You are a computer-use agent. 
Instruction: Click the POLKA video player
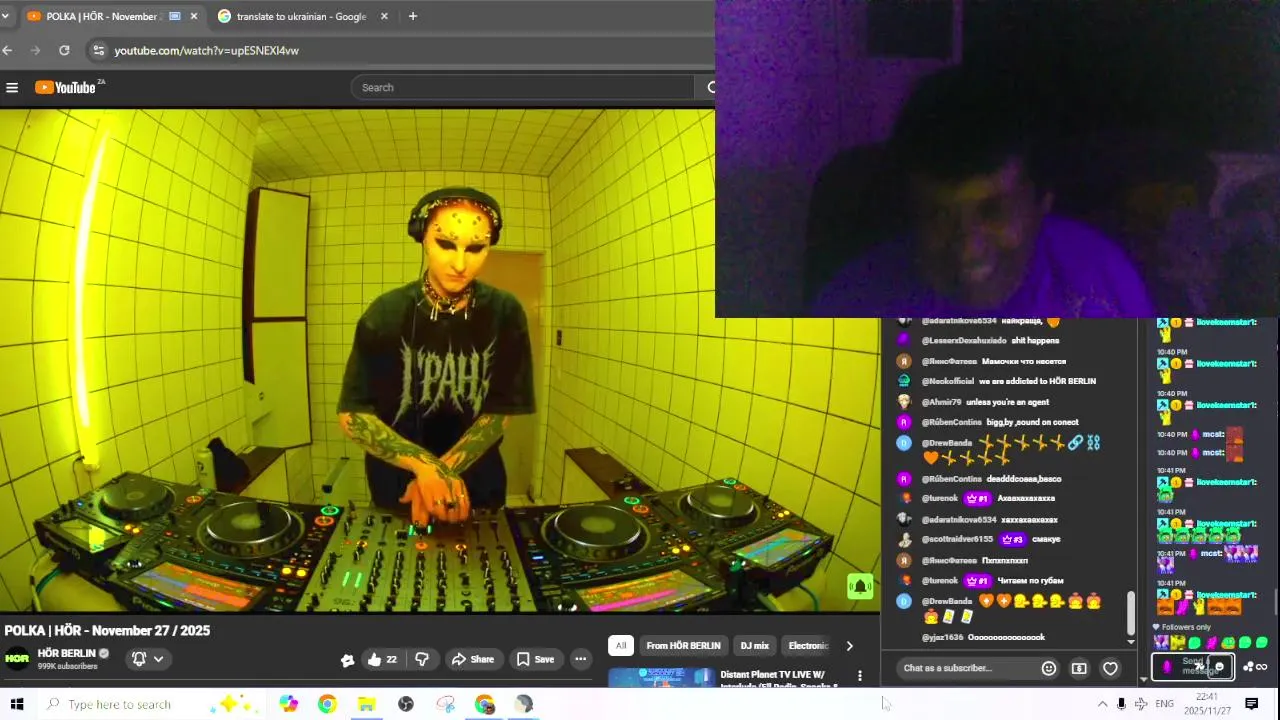[440, 360]
